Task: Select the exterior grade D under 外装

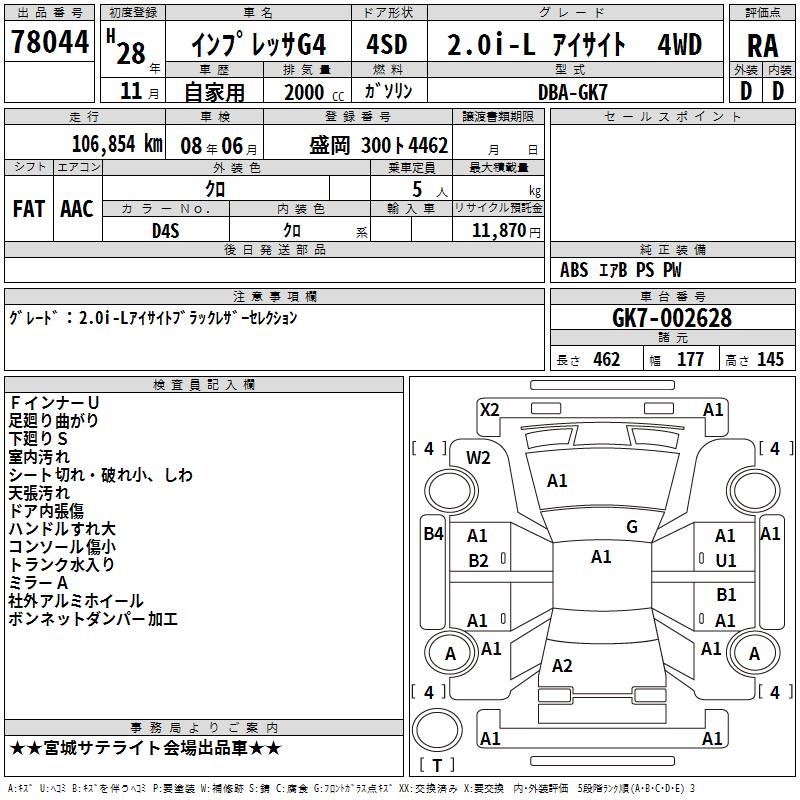Action: point(746,91)
